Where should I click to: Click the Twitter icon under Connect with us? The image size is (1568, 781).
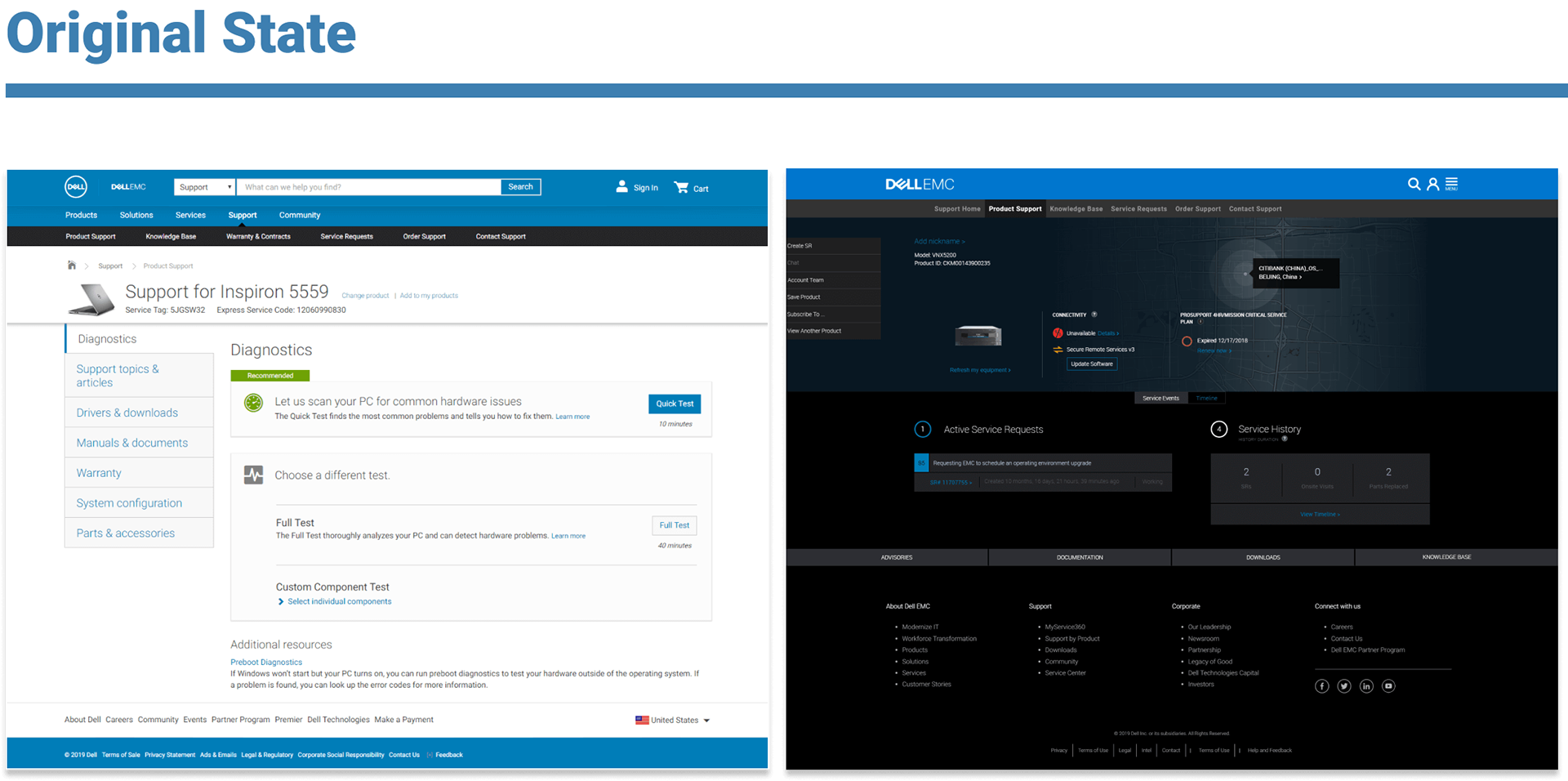[x=1344, y=686]
